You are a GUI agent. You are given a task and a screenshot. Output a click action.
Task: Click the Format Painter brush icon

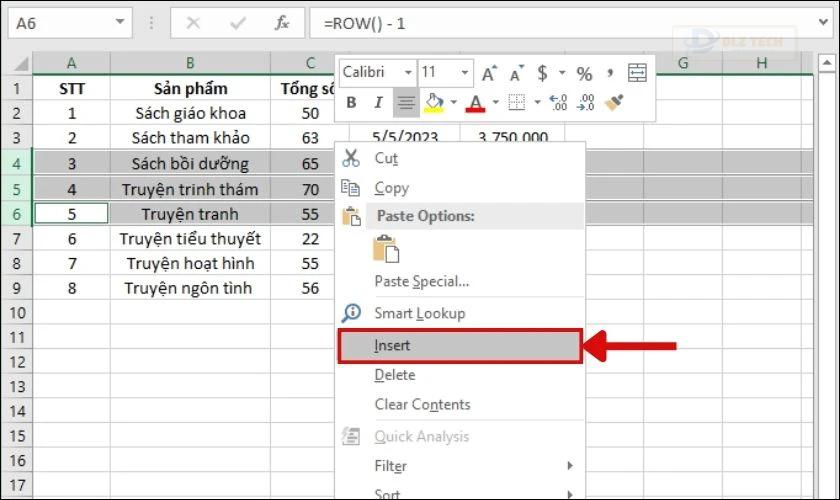click(x=614, y=102)
